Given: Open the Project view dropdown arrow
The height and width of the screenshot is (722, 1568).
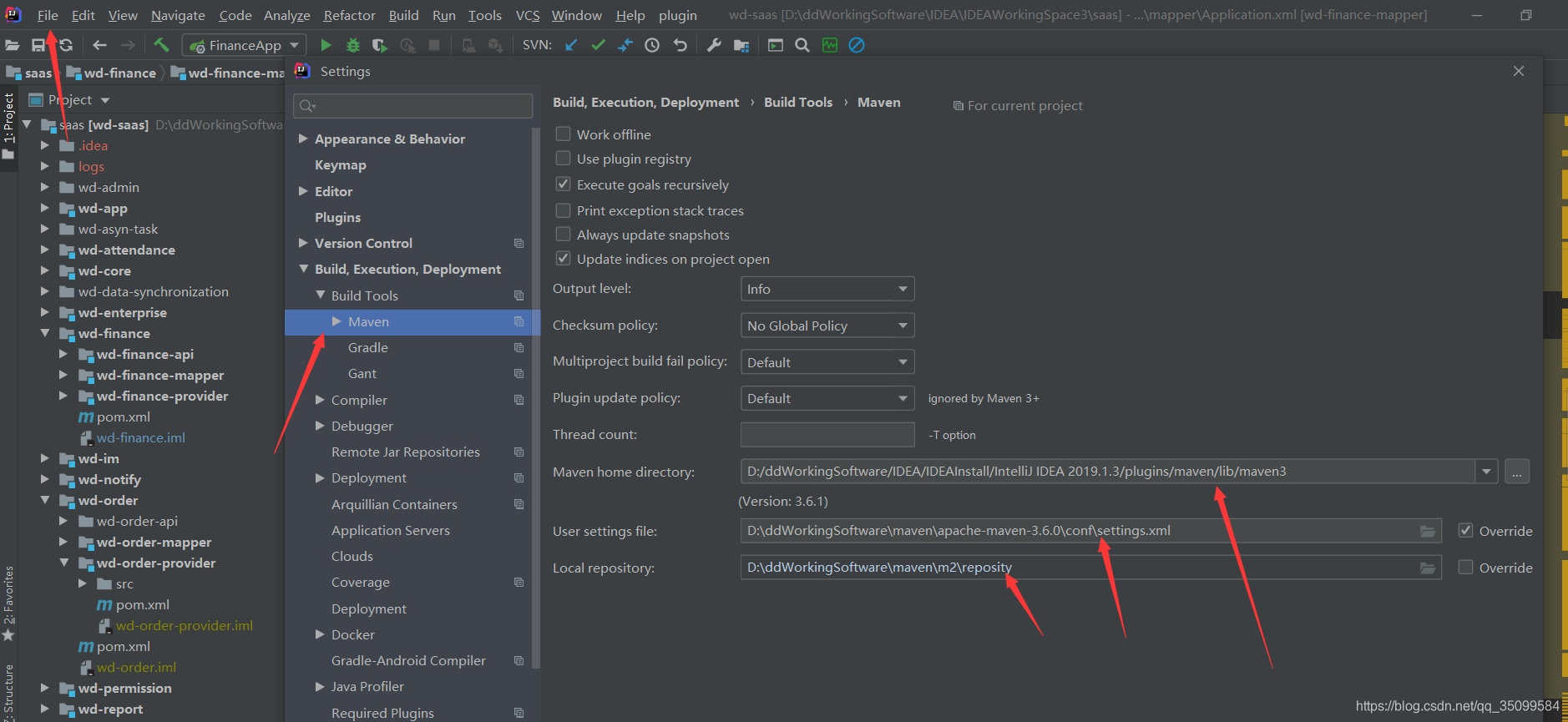Looking at the screenshot, I should (x=105, y=100).
